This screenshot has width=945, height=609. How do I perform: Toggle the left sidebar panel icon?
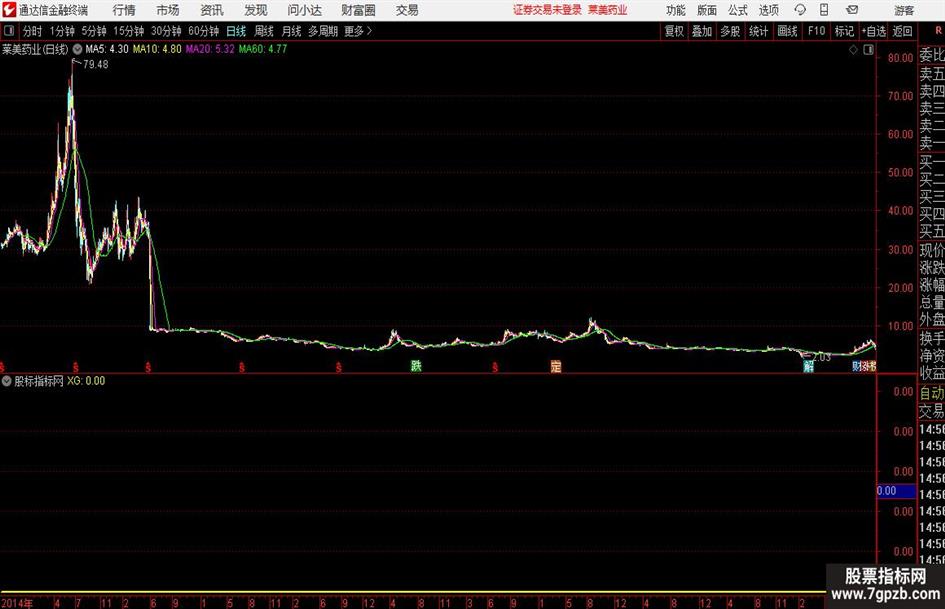(x=8, y=31)
